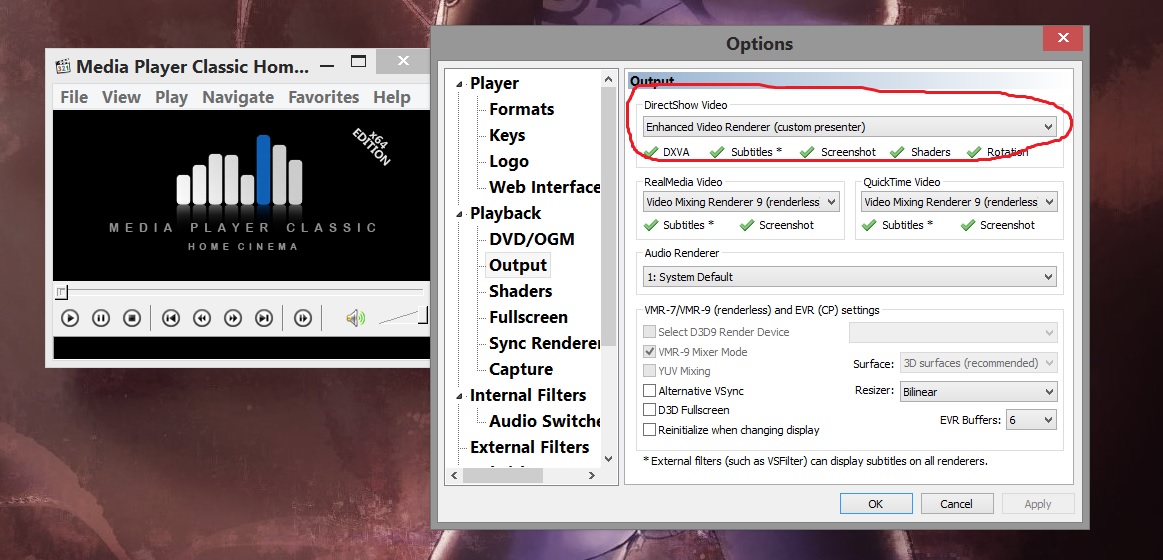Enable the Alternative VSync checkbox
Viewport: 1163px width, 560px height.
(x=650, y=391)
